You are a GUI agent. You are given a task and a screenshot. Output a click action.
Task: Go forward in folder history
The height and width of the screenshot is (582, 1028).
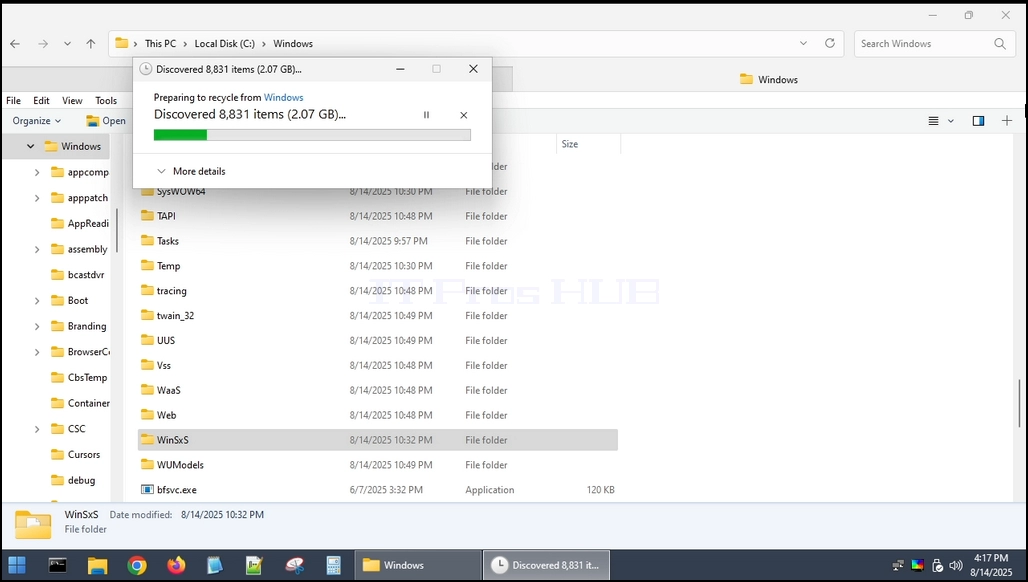(x=43, y=43)
